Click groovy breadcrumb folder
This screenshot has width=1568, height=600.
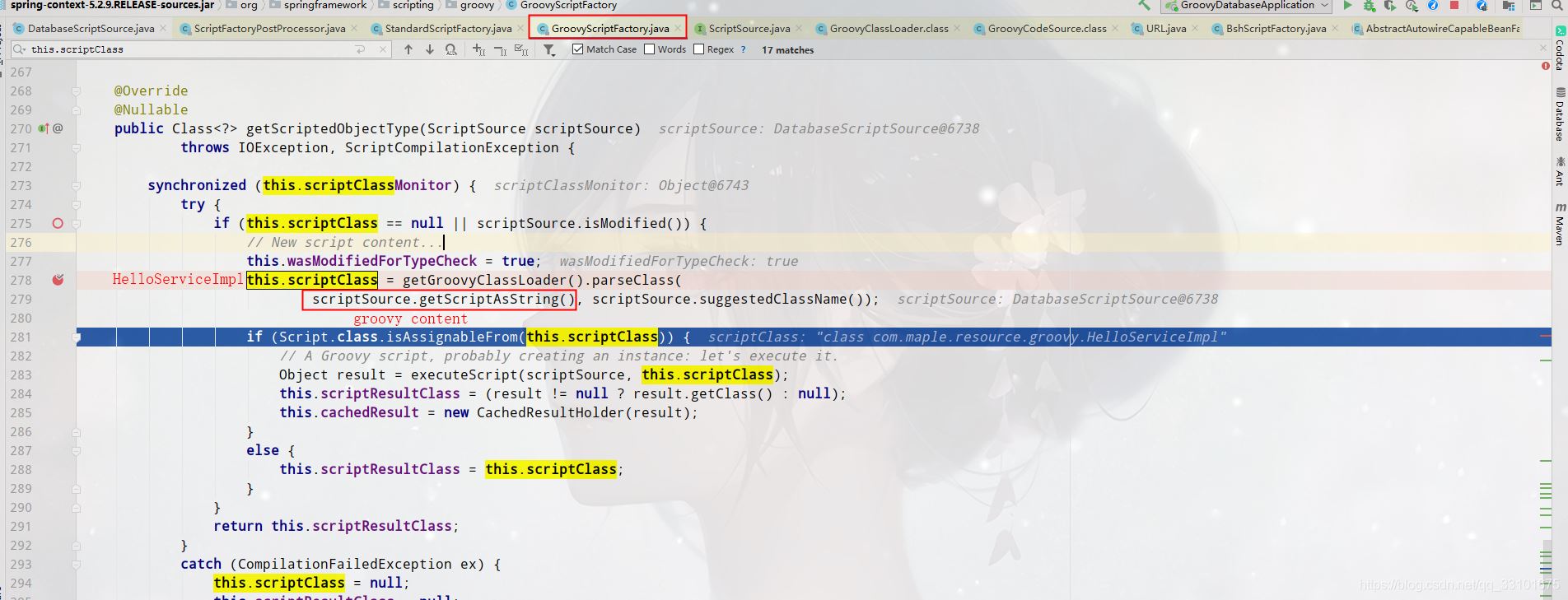pyautogui.click(x=471, y=5)
